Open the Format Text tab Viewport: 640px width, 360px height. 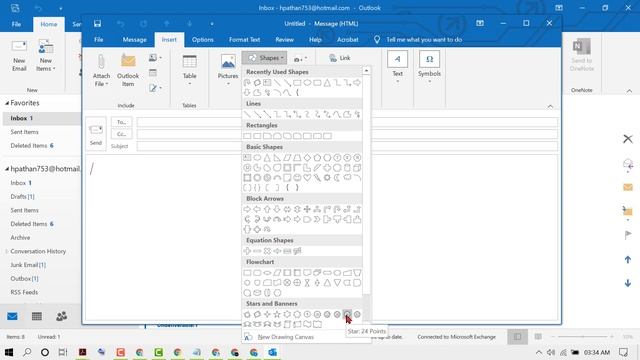click(244, 40)
